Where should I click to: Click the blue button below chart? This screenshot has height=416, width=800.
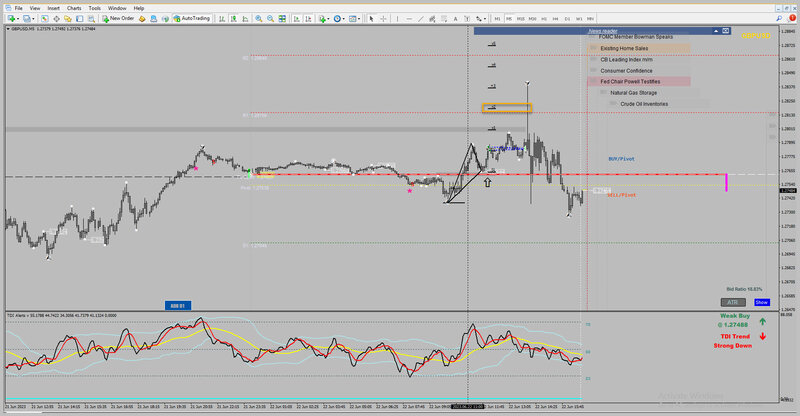tap(178, 306)
